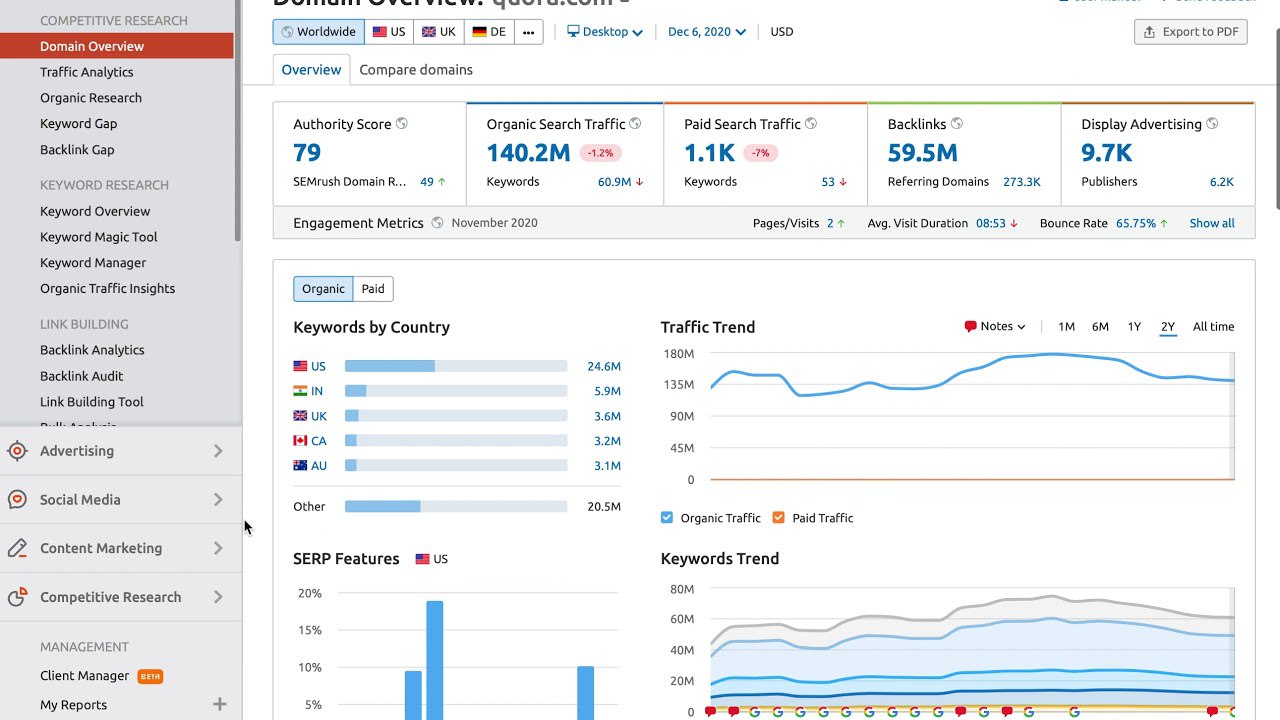Click the US flag in Keywords by Country
Image resolution: width=1280 pixels, height=720 pixels.
point(300,366)
